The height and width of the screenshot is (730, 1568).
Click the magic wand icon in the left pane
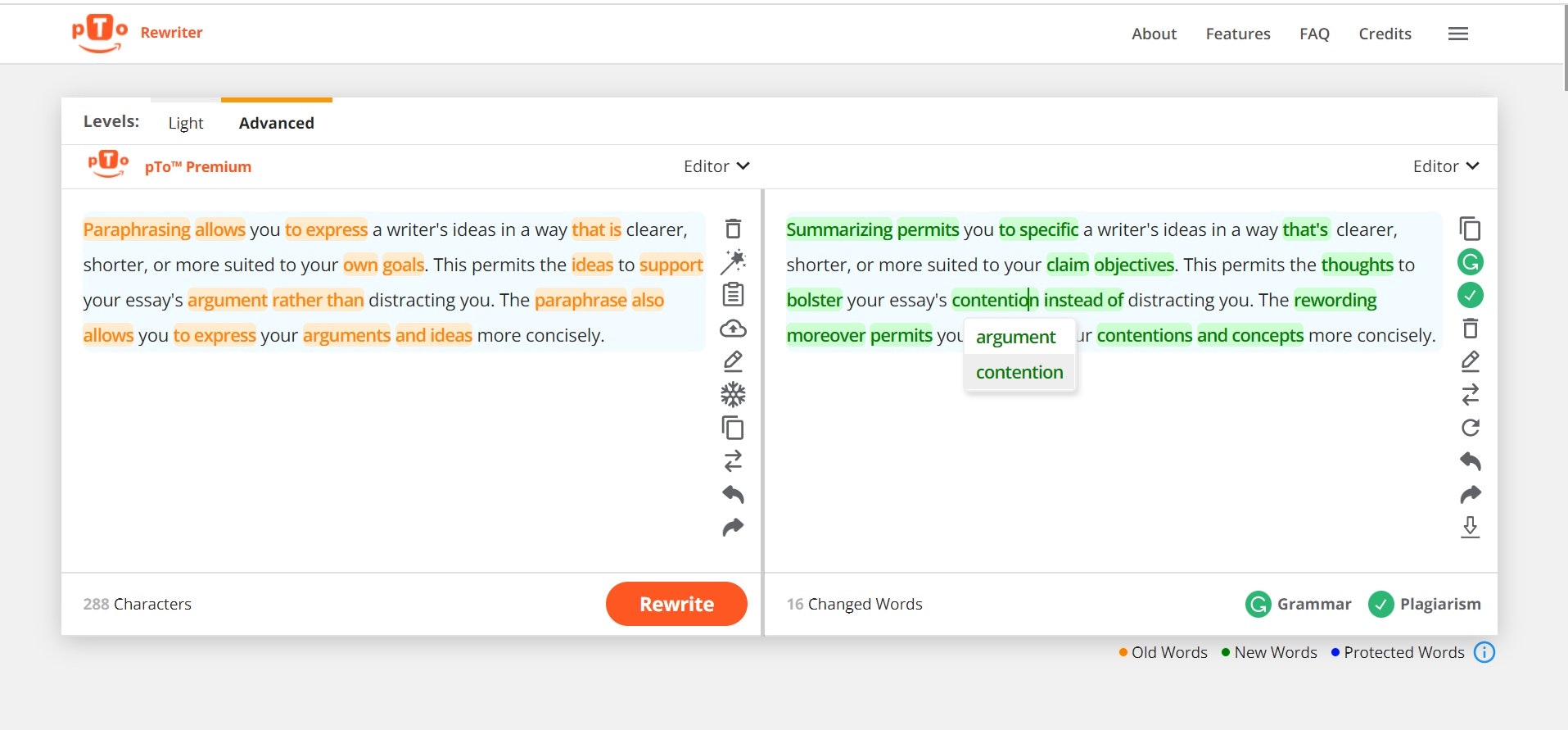pos(733,261)
